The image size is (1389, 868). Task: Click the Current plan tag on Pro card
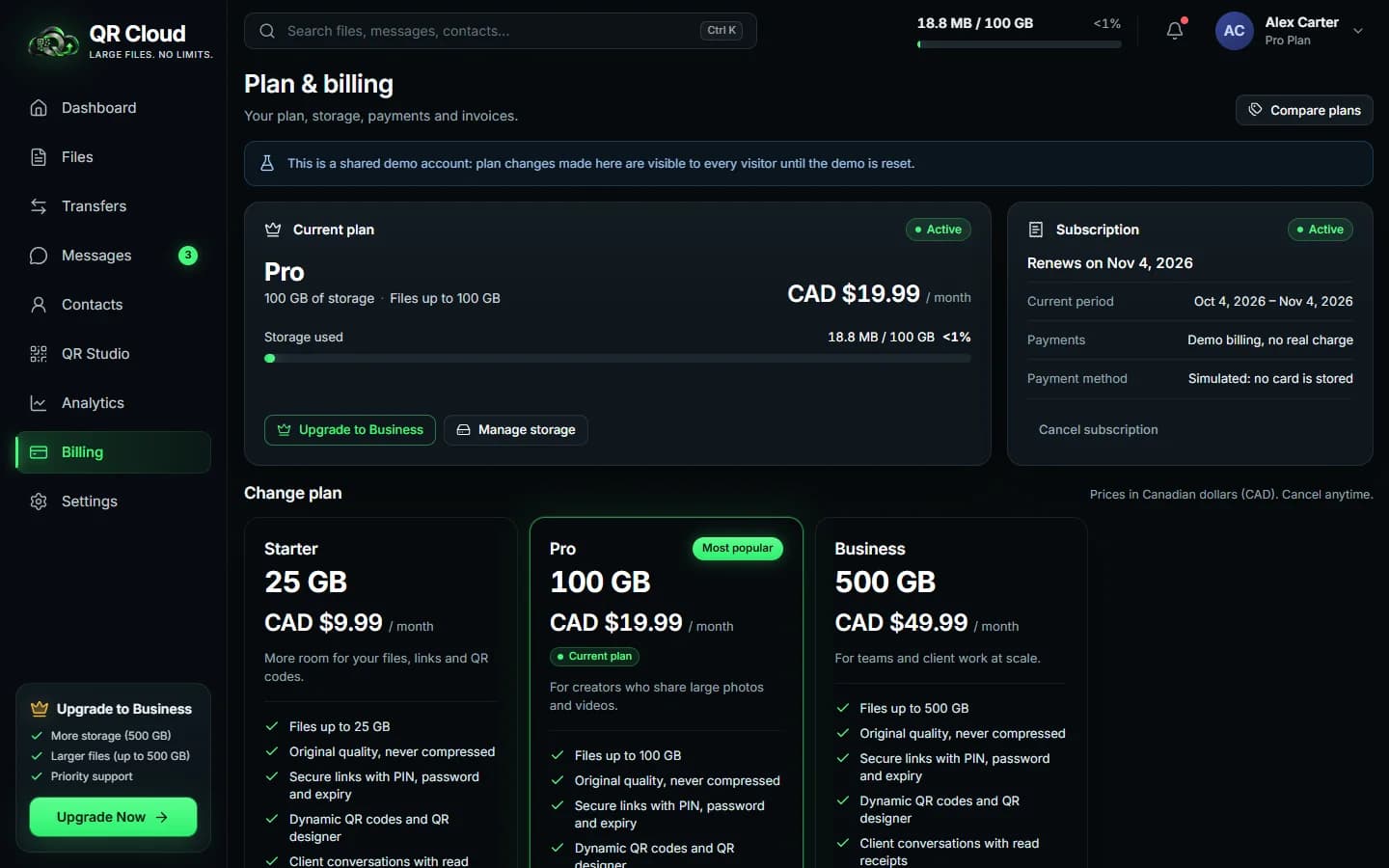[x=594, y=657]
